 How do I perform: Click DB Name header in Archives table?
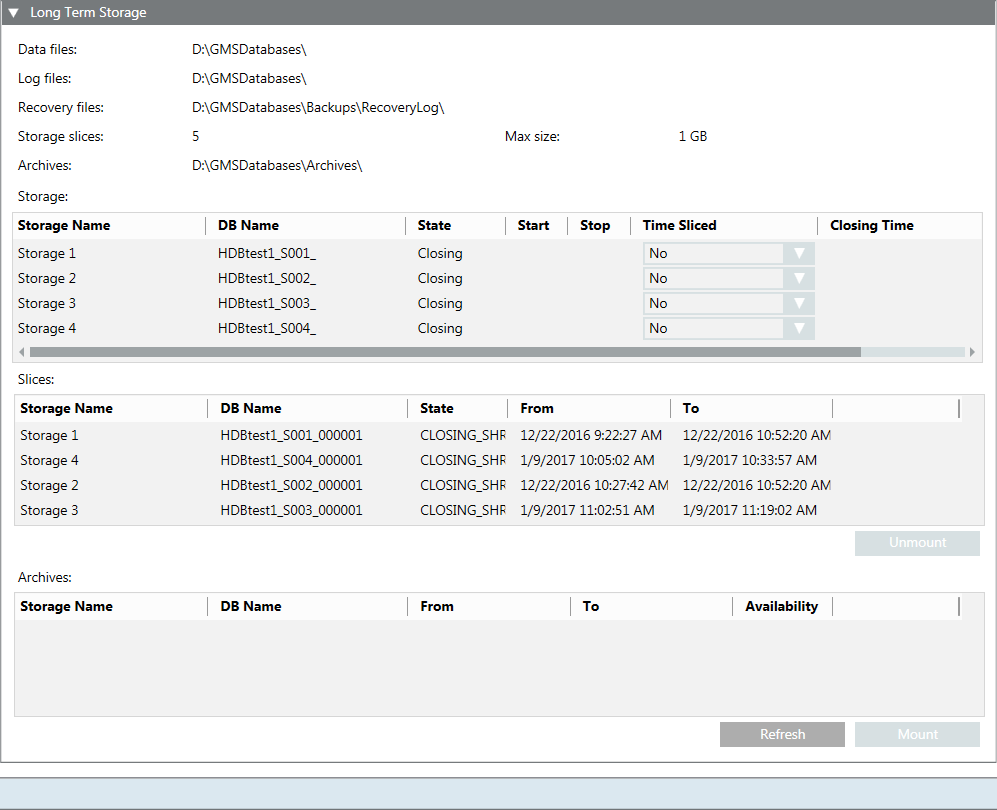coord(250,607)
